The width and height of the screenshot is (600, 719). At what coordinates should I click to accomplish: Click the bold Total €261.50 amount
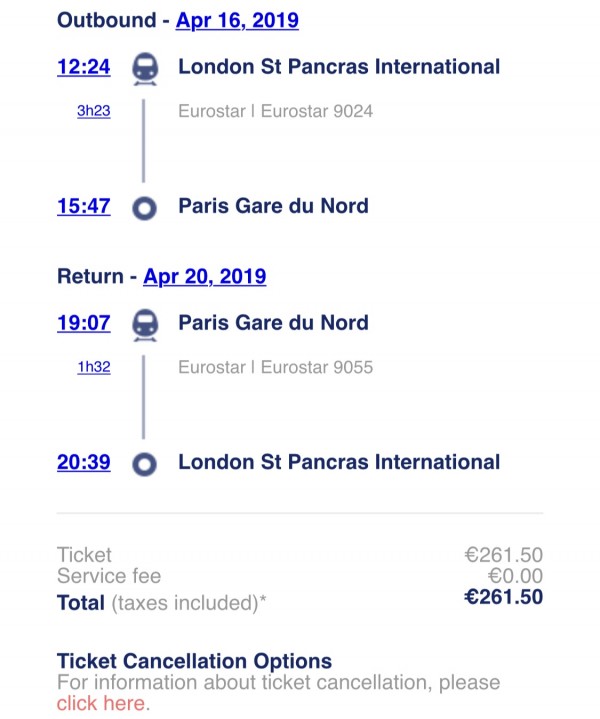[x=504, y=598]
